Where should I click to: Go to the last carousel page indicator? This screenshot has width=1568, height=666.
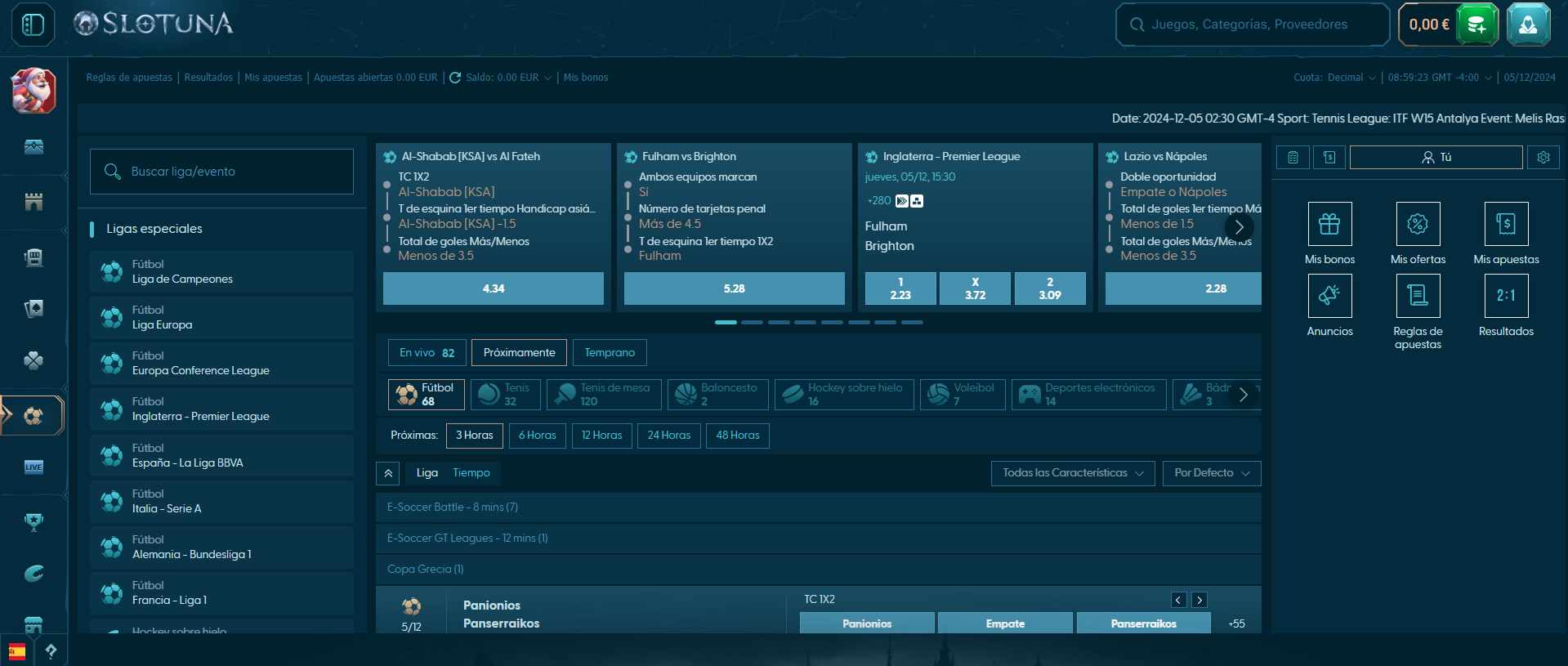(912, 323)
